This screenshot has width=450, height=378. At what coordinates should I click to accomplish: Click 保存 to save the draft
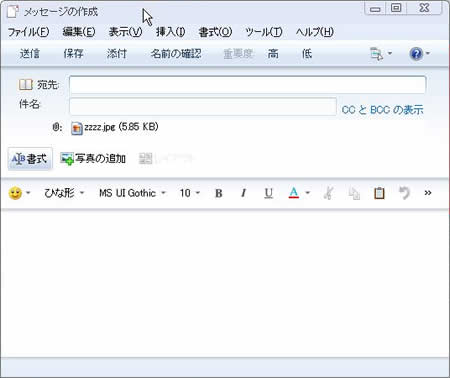(x=73, y=53)
